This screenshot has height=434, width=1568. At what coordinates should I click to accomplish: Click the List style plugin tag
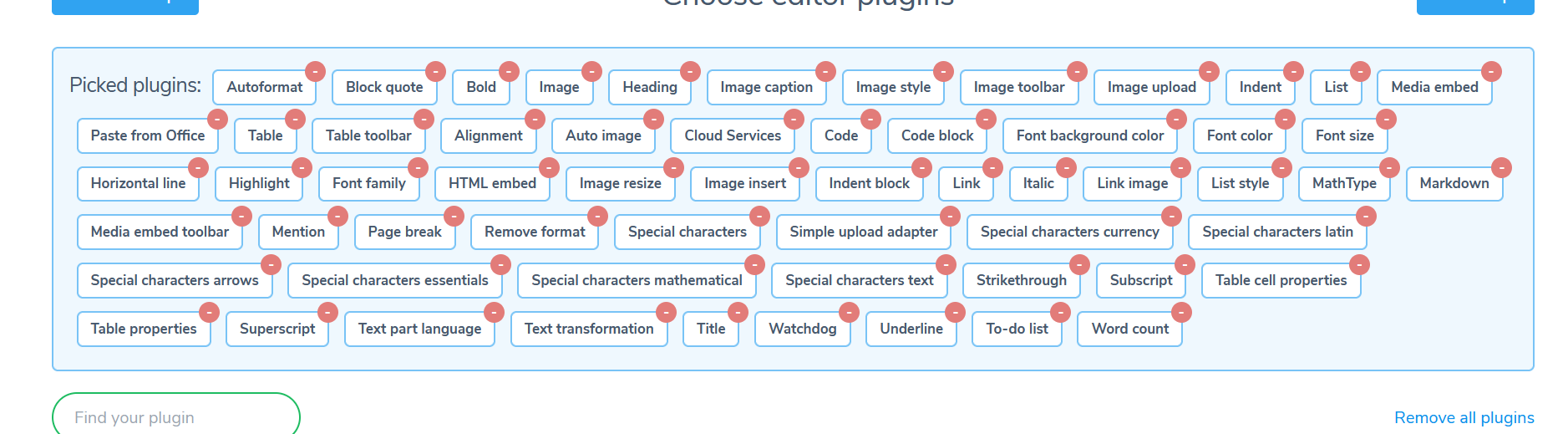1240,183
